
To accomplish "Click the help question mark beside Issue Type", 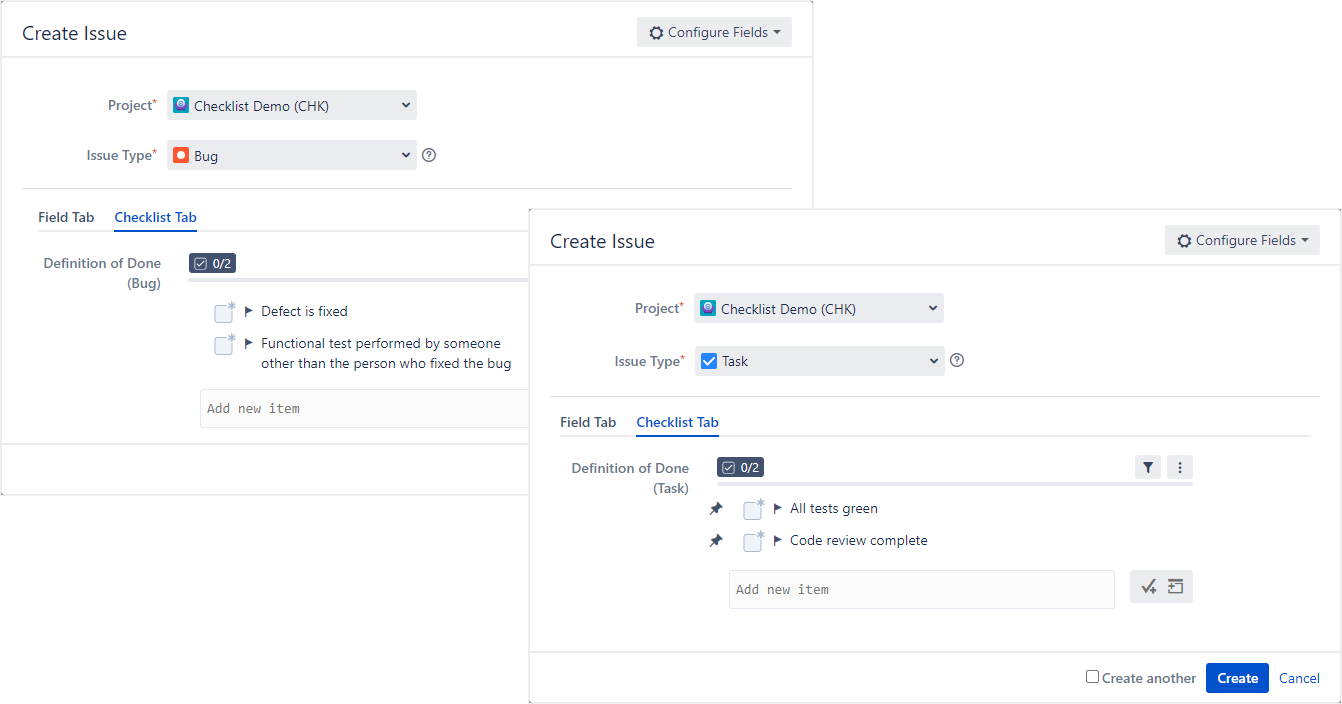I will tap(956, 361).
